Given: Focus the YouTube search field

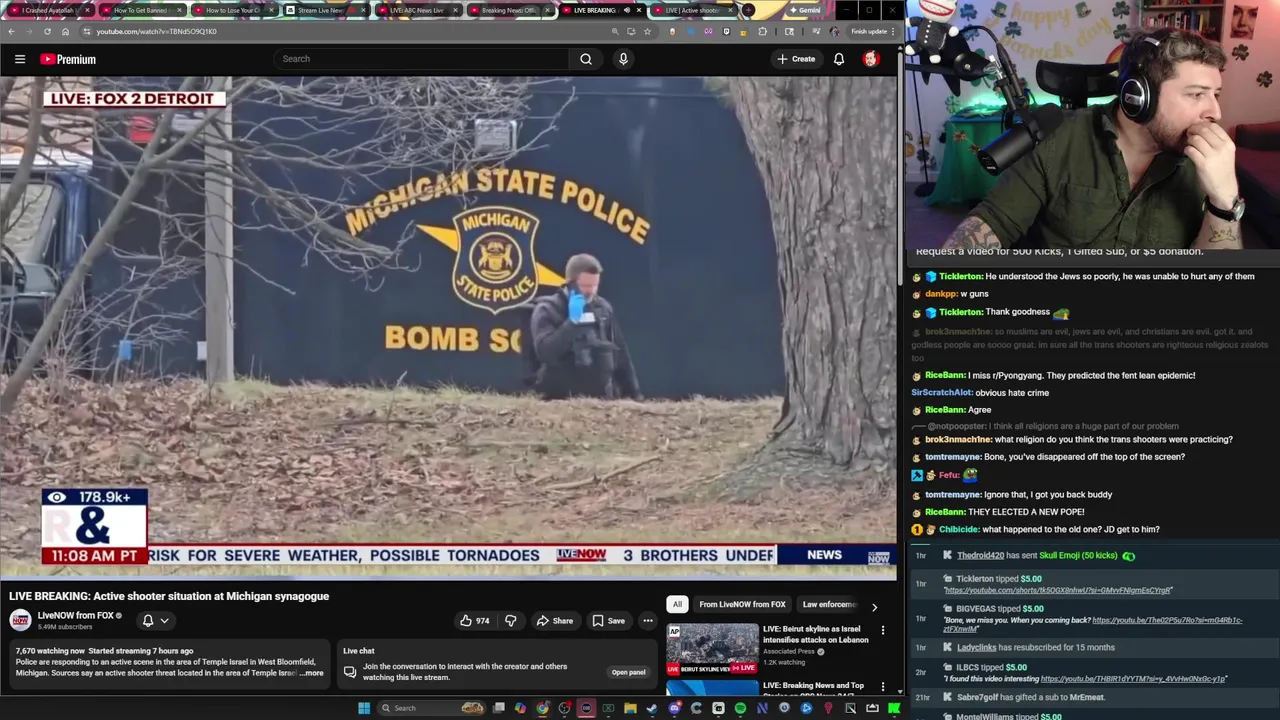Looking at the screenshot, I should click(420, 59).
